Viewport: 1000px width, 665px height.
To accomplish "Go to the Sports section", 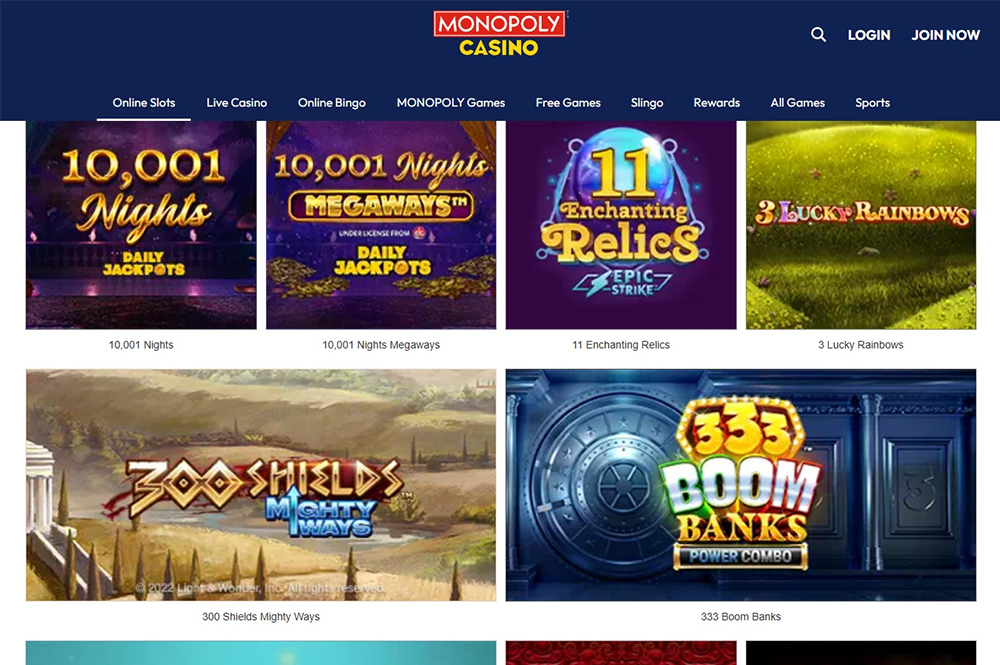I will pyautogui.click(x=872, y=103).
